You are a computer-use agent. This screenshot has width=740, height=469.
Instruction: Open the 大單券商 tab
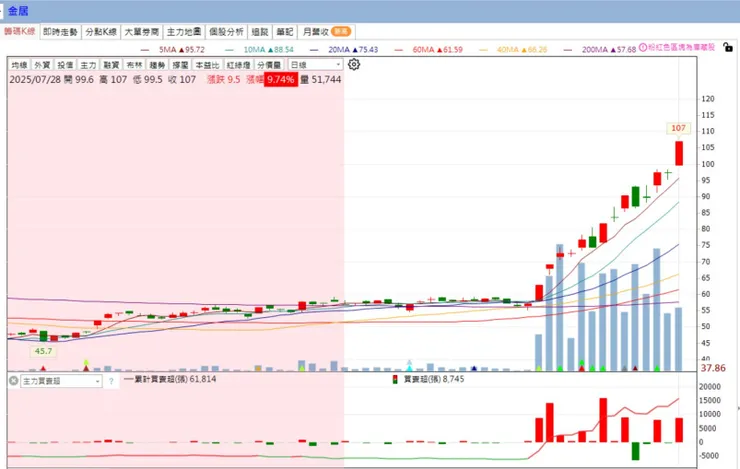pos(142,32)
